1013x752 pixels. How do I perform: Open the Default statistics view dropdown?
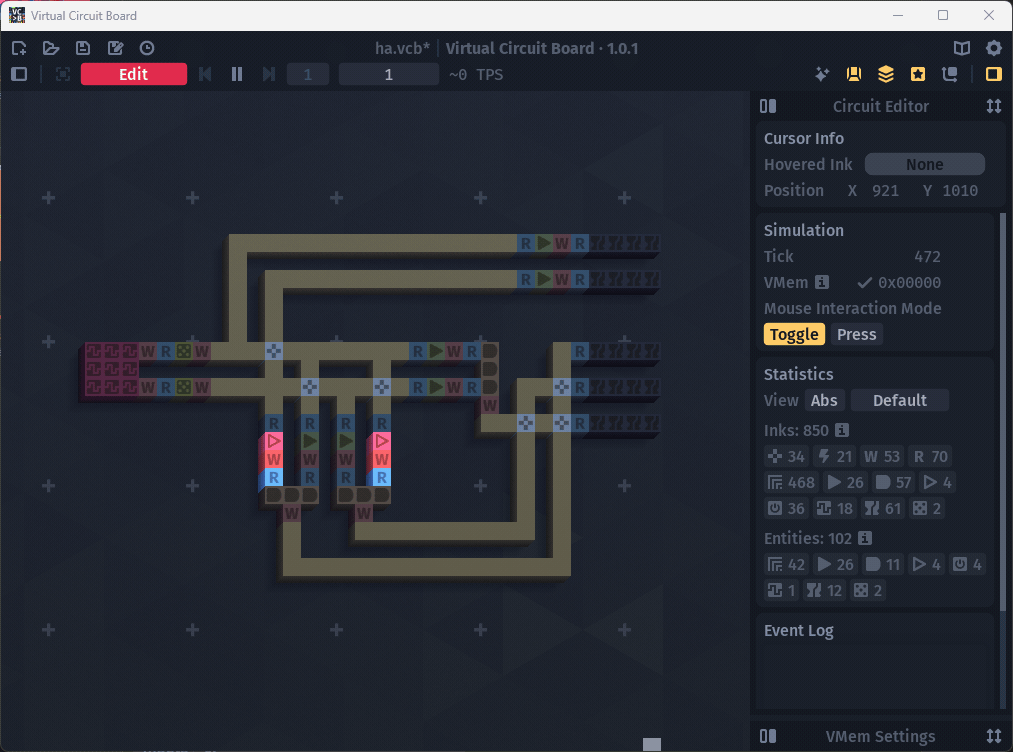click(x=899, y=400)
